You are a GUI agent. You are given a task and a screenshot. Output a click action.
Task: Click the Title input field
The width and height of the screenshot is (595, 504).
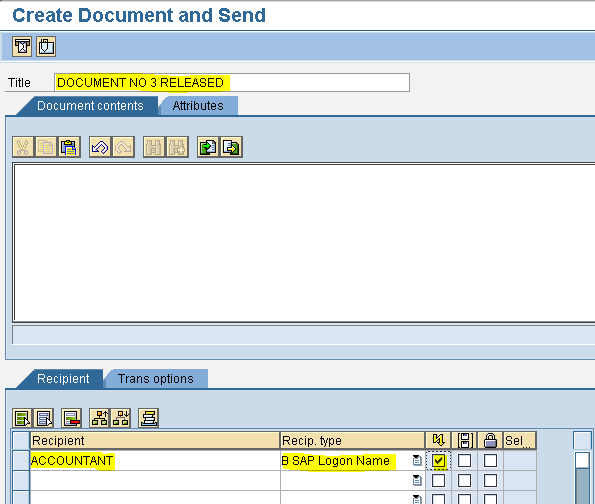[232, 82]
